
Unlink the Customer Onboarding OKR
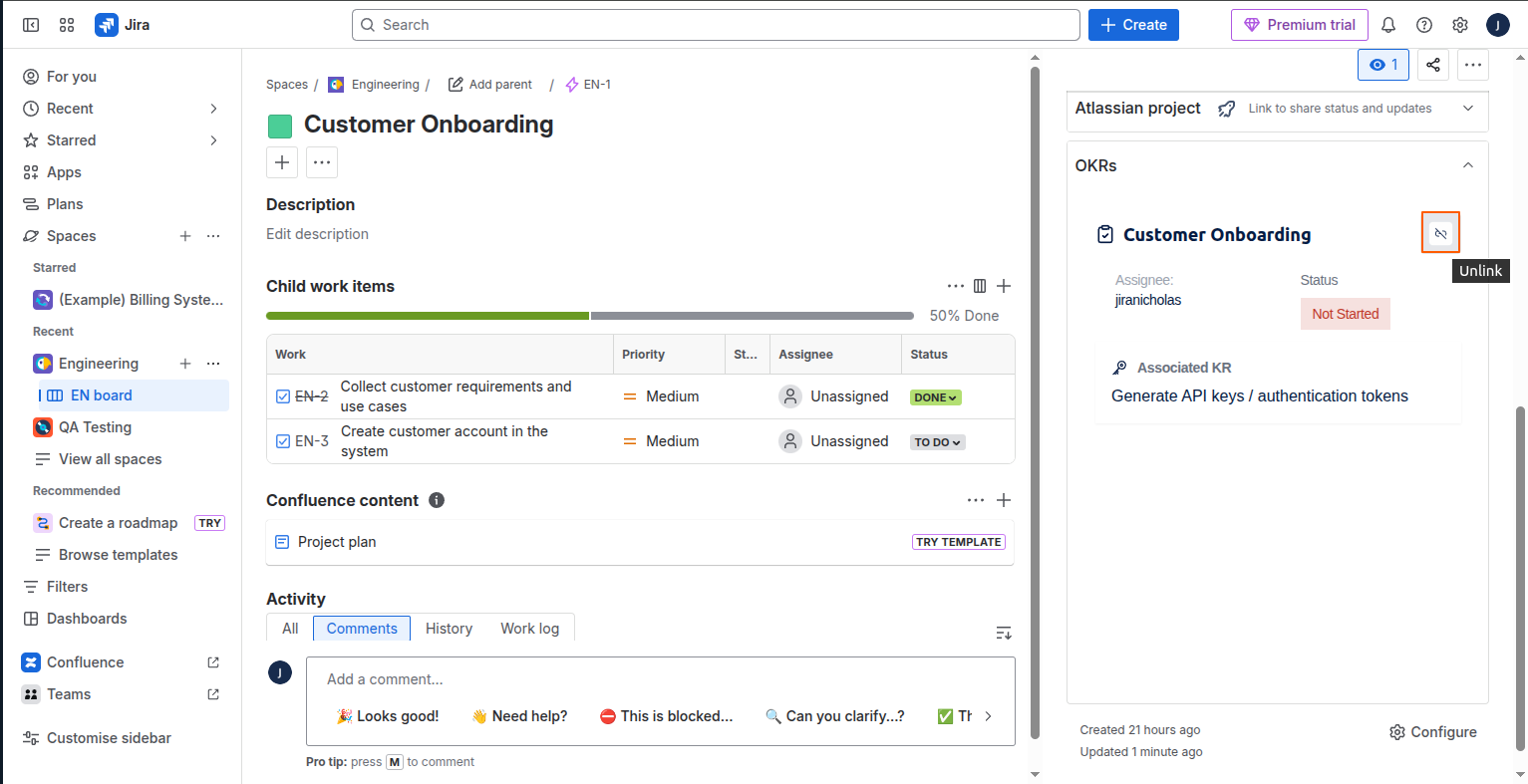(x=1440, y=233)
